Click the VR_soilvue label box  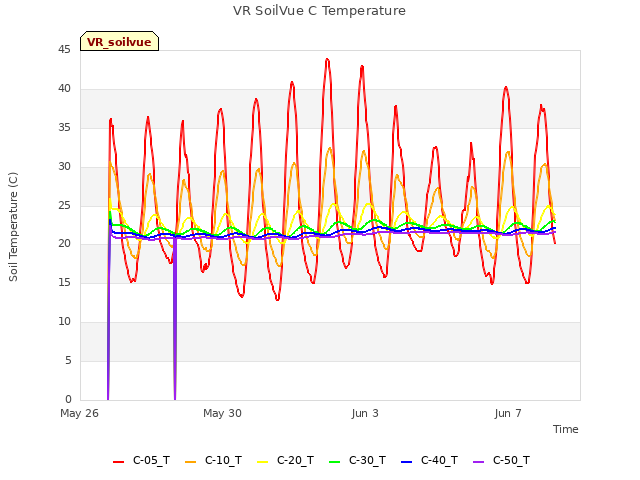[x=119, y=41]
